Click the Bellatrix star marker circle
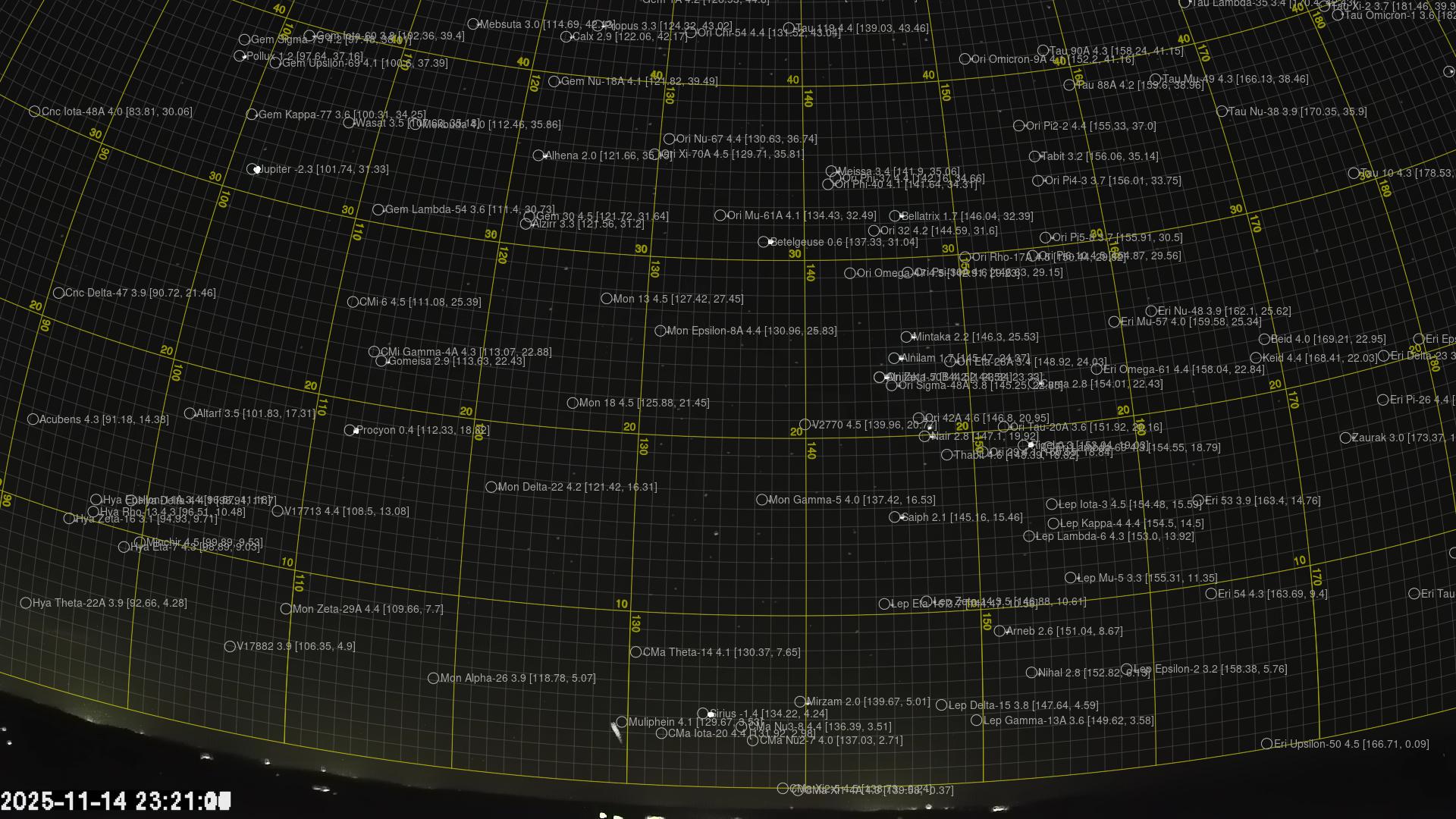Screen dimensions: 1456x819 [895, 216]
